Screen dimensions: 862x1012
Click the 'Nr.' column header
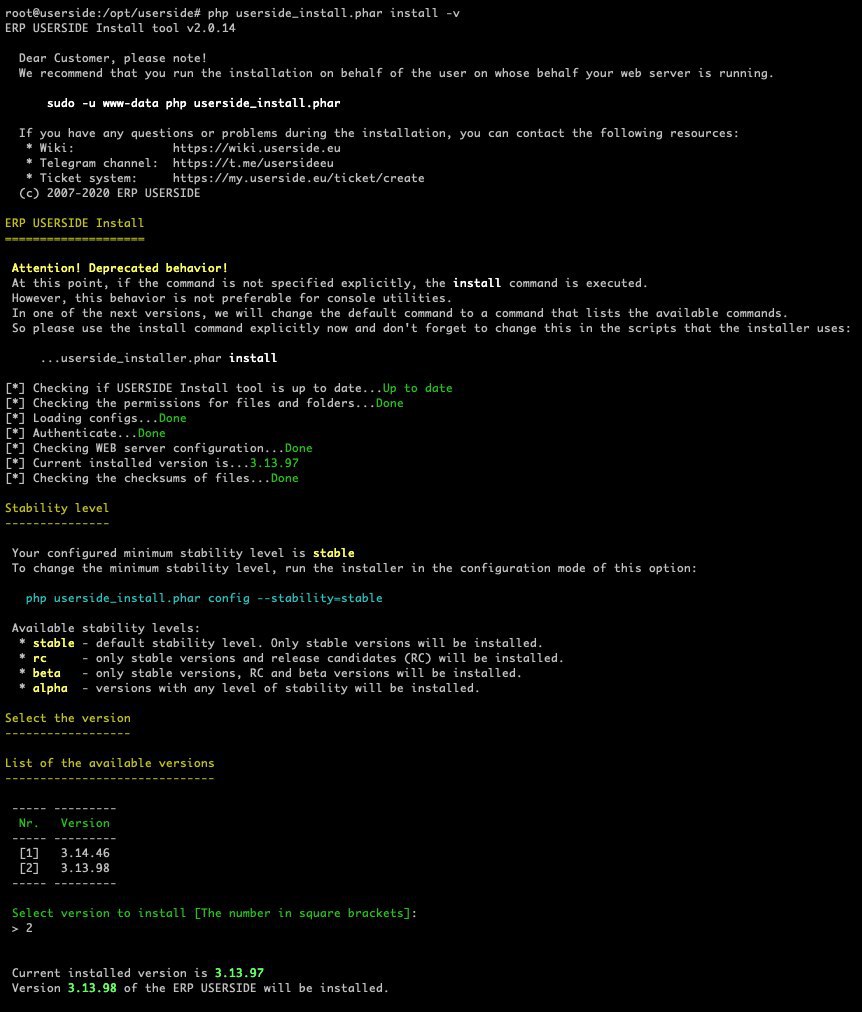click(x=28, y=823)
